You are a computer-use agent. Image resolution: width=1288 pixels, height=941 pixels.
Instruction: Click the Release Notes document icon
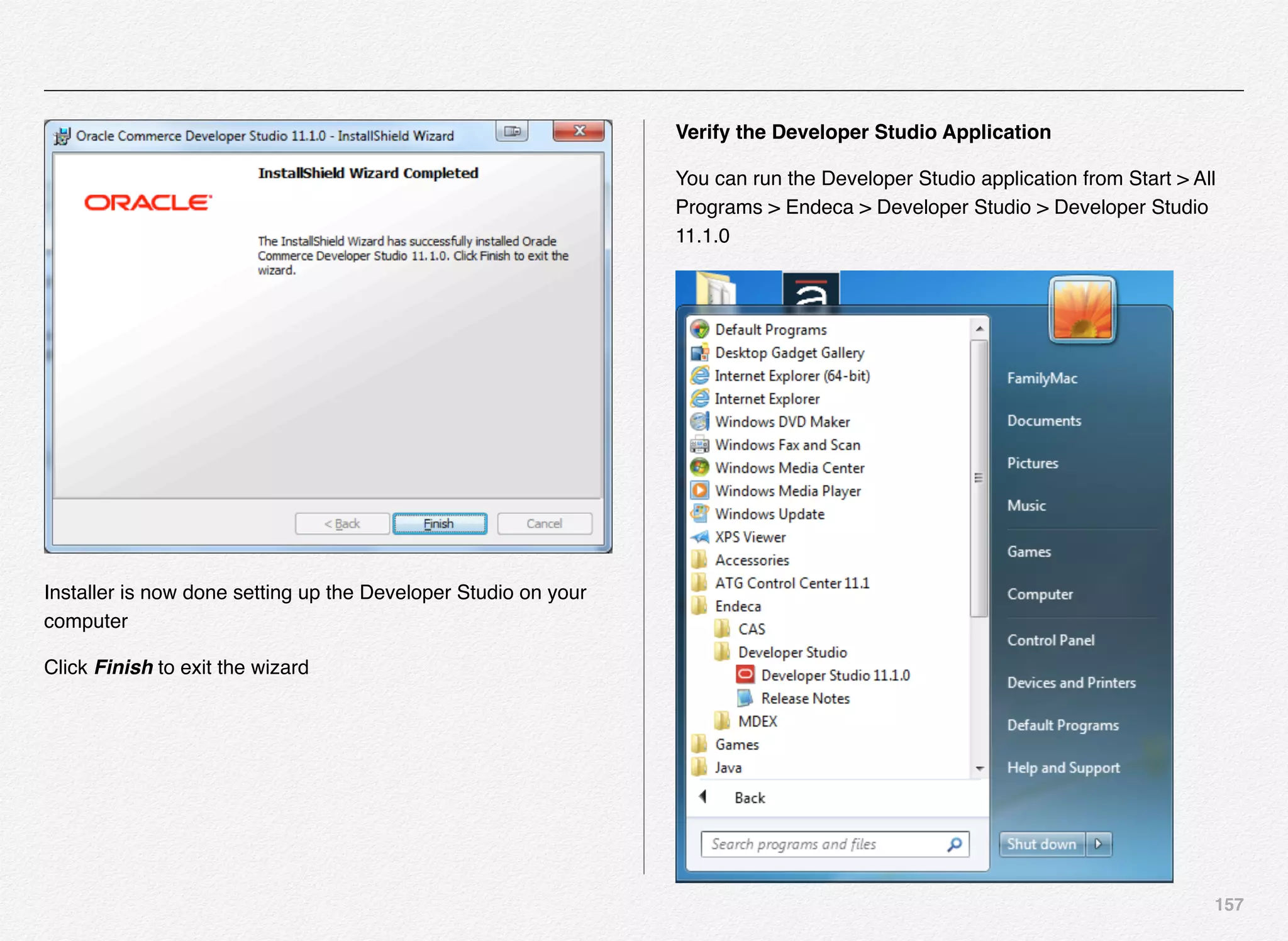[745, 698]
